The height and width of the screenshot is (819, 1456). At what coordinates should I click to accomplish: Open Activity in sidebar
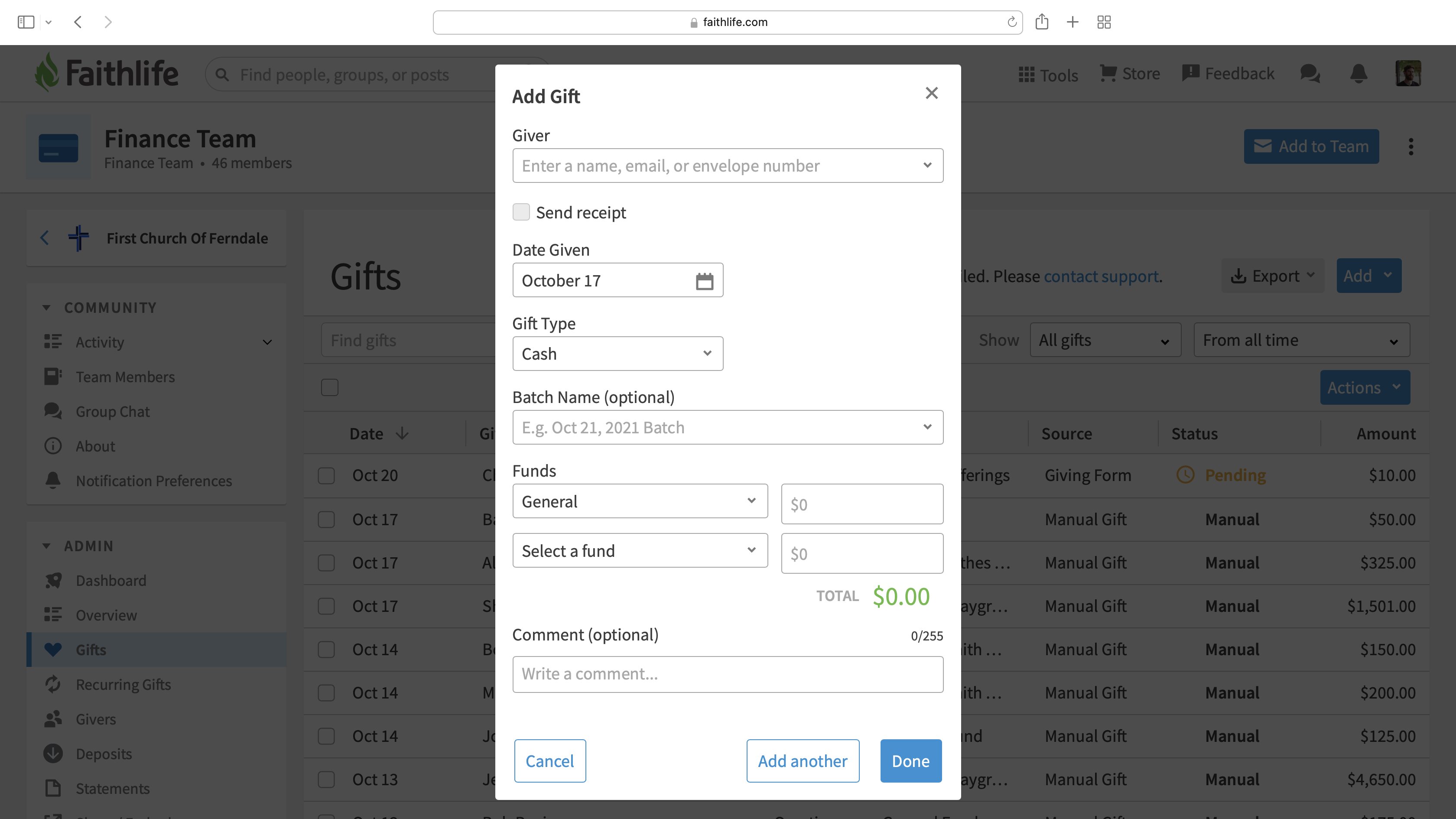click(x=100, y=342)
